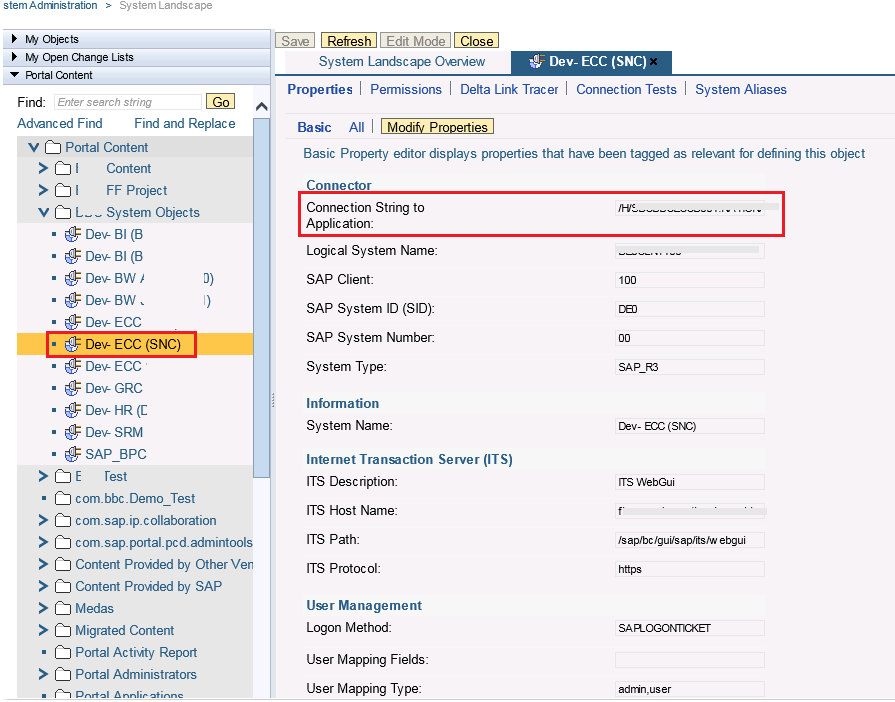Select the Dev- ECC (SNC) system icon
This screenshot has height=702, width=895.
(x=72, y=344)
